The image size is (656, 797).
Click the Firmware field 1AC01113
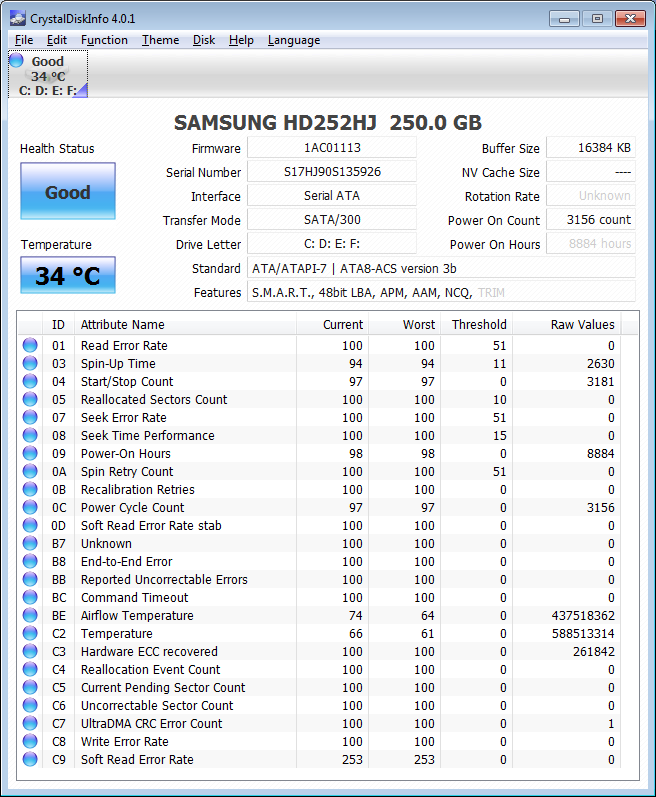tap(332, 147)
